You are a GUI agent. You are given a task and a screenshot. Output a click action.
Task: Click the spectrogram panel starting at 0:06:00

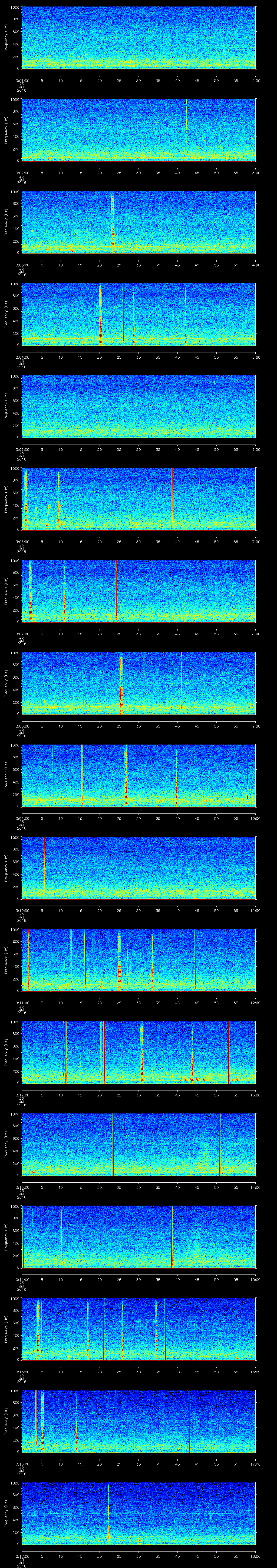click(139, 499)
